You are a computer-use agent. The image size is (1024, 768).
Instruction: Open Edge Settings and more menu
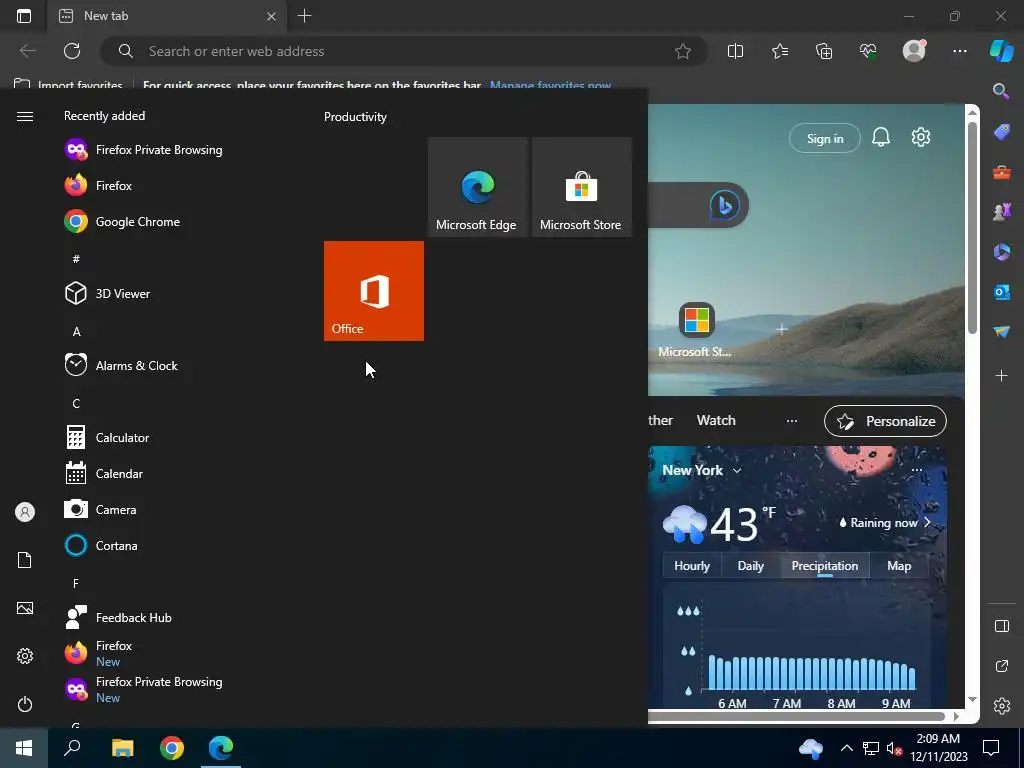(959, 51)
